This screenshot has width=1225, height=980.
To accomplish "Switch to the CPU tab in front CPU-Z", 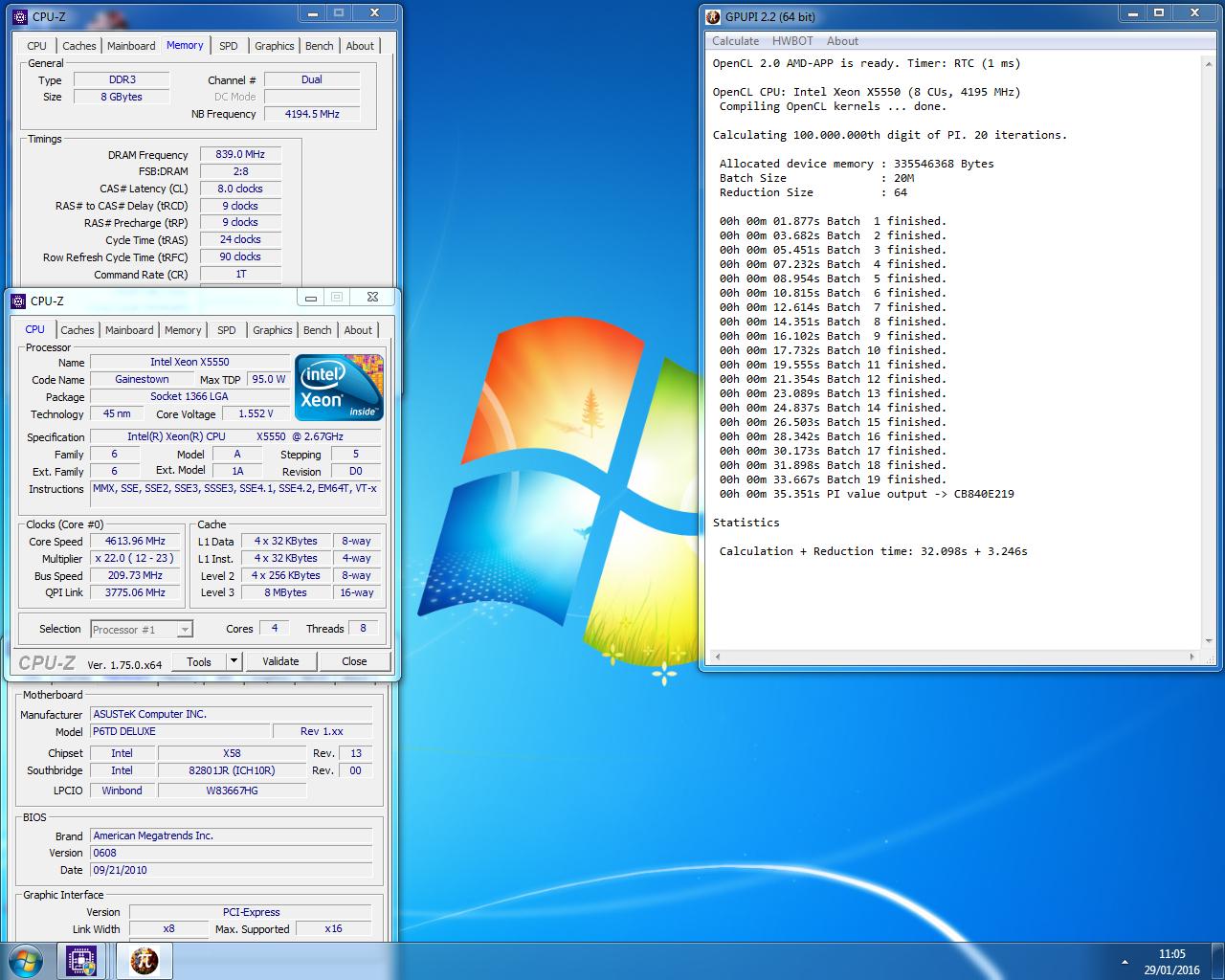I will [35, 329].
